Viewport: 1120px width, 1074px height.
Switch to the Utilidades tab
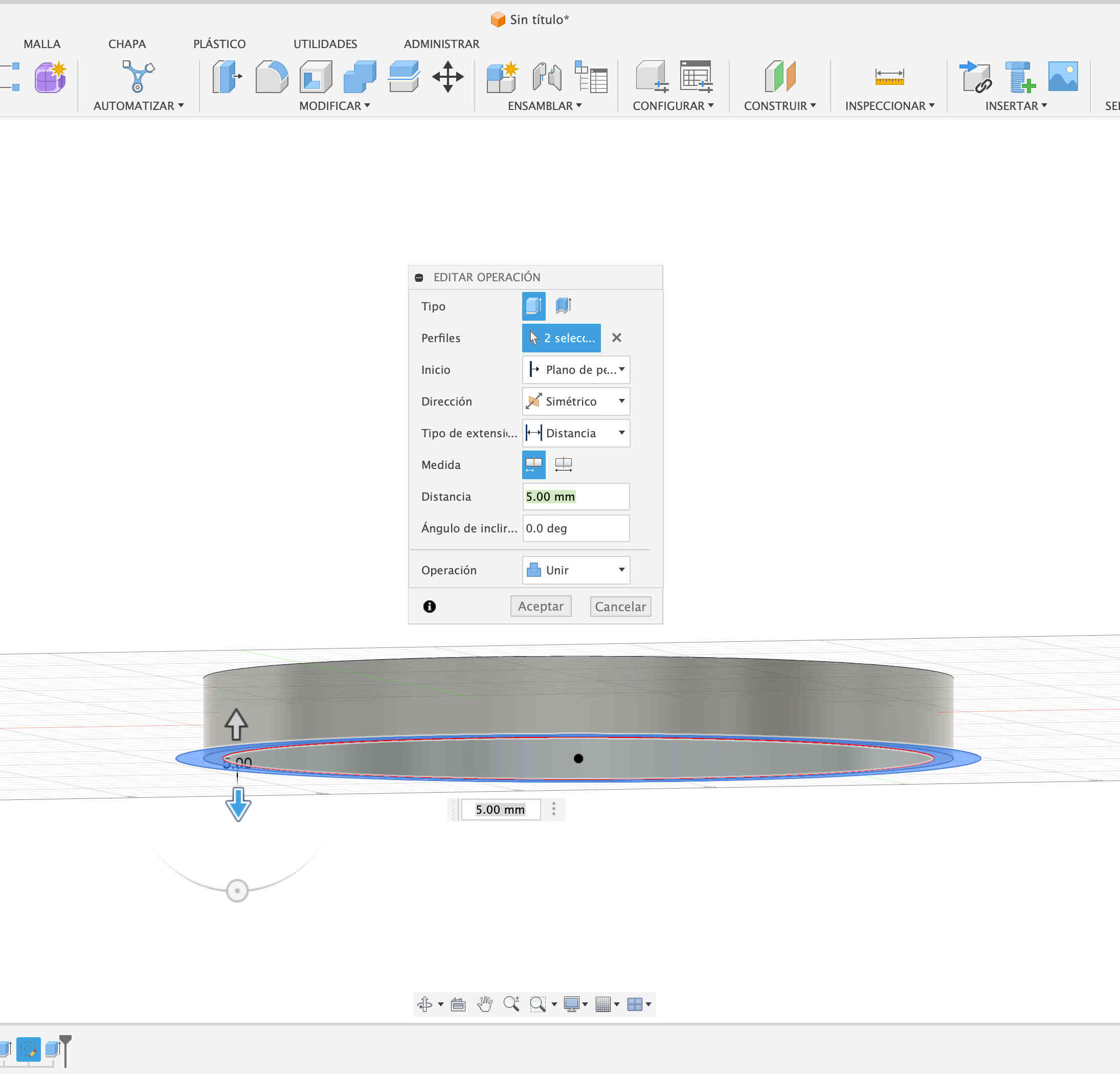pyautogui.click(x=325, y=44)
